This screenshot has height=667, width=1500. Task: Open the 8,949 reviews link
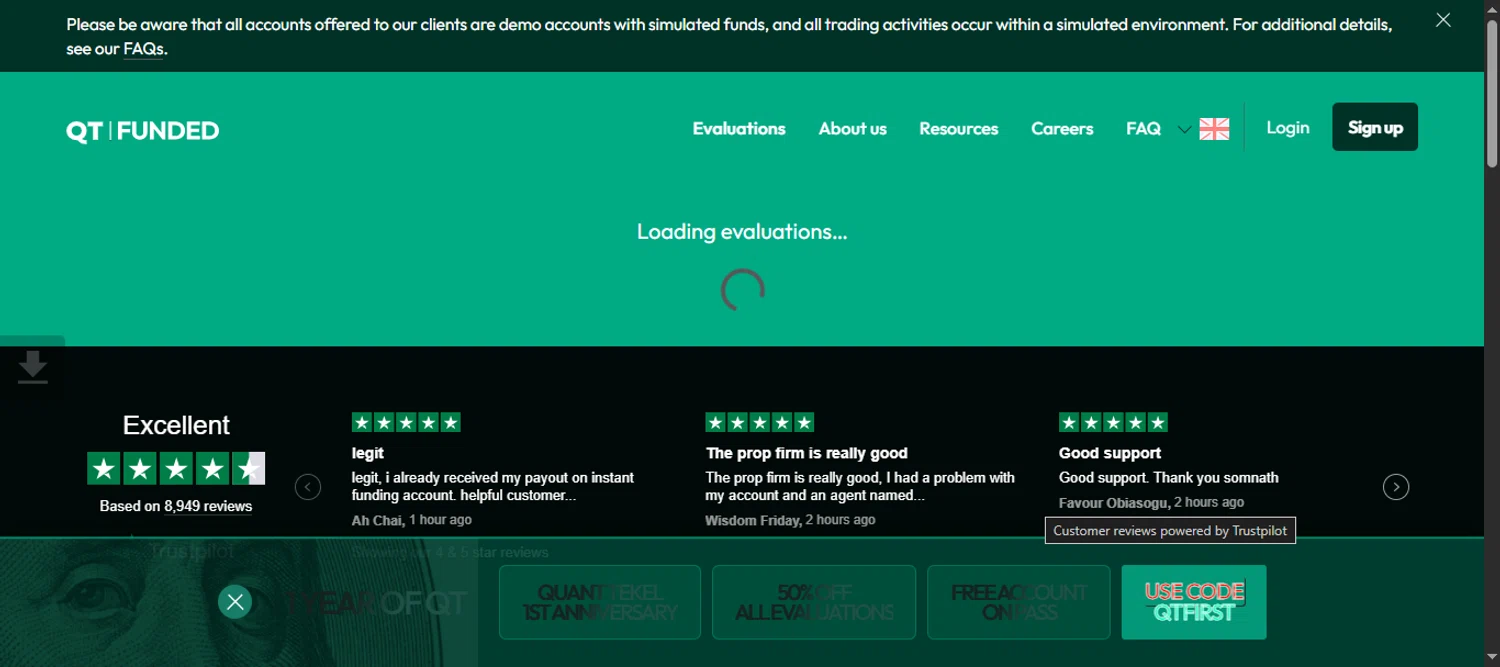pos(208,506)
